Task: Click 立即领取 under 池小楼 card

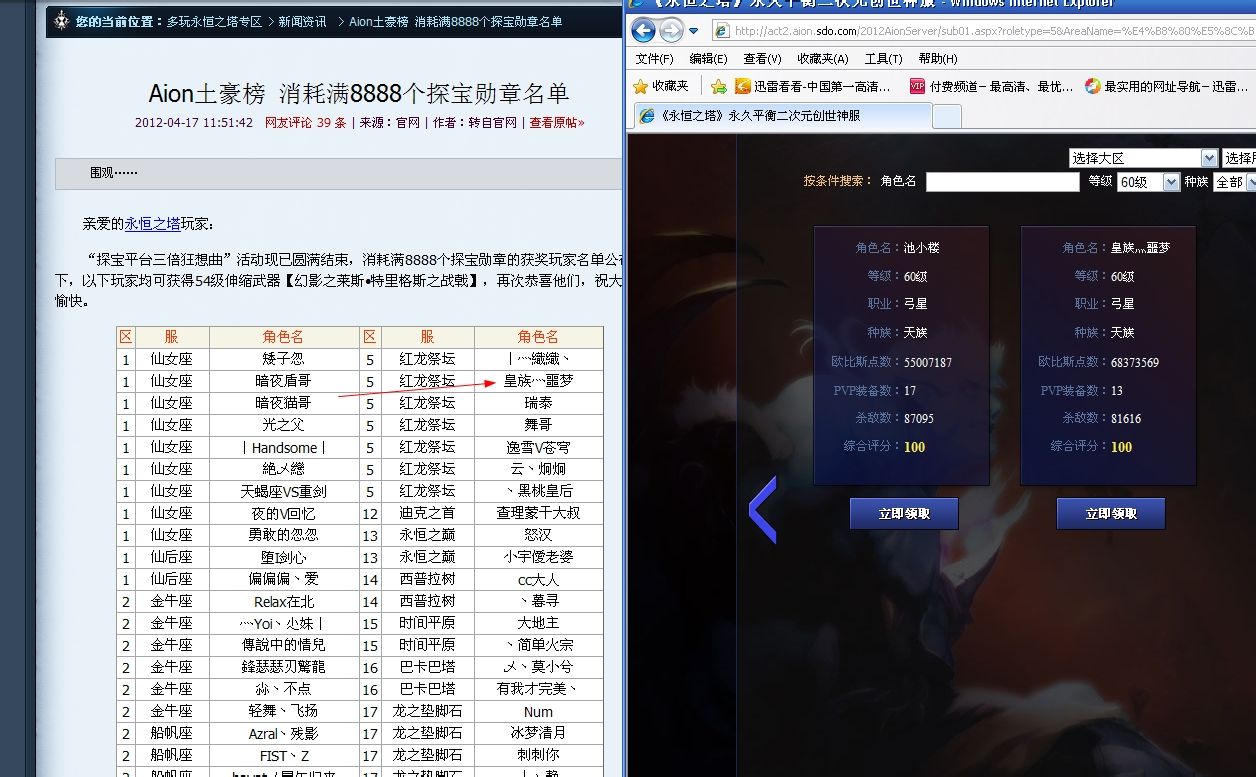Action: (x=904, y=513)
